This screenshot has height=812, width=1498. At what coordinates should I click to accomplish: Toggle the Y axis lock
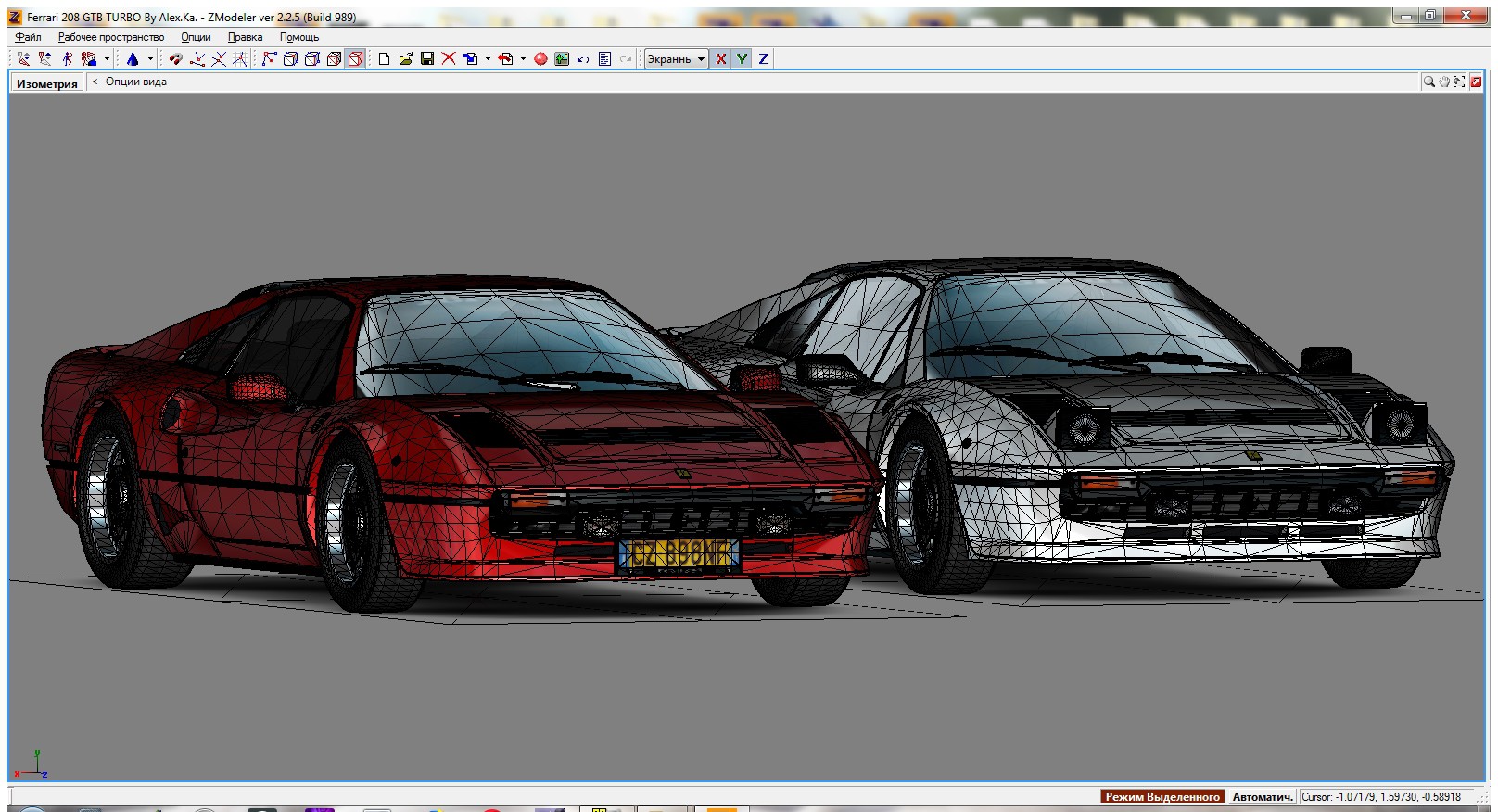coord(742,59)
